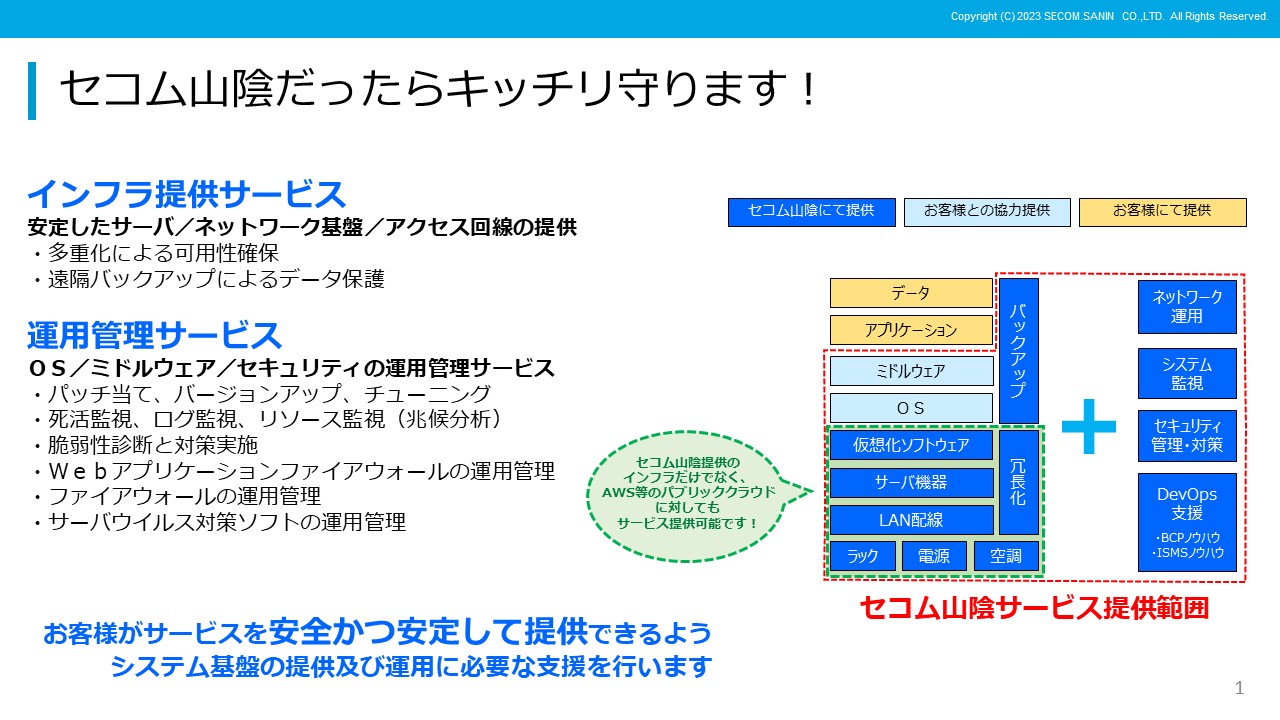Click the ラック box
This screenshot has width=1280, height=720.
pos(862,557)
